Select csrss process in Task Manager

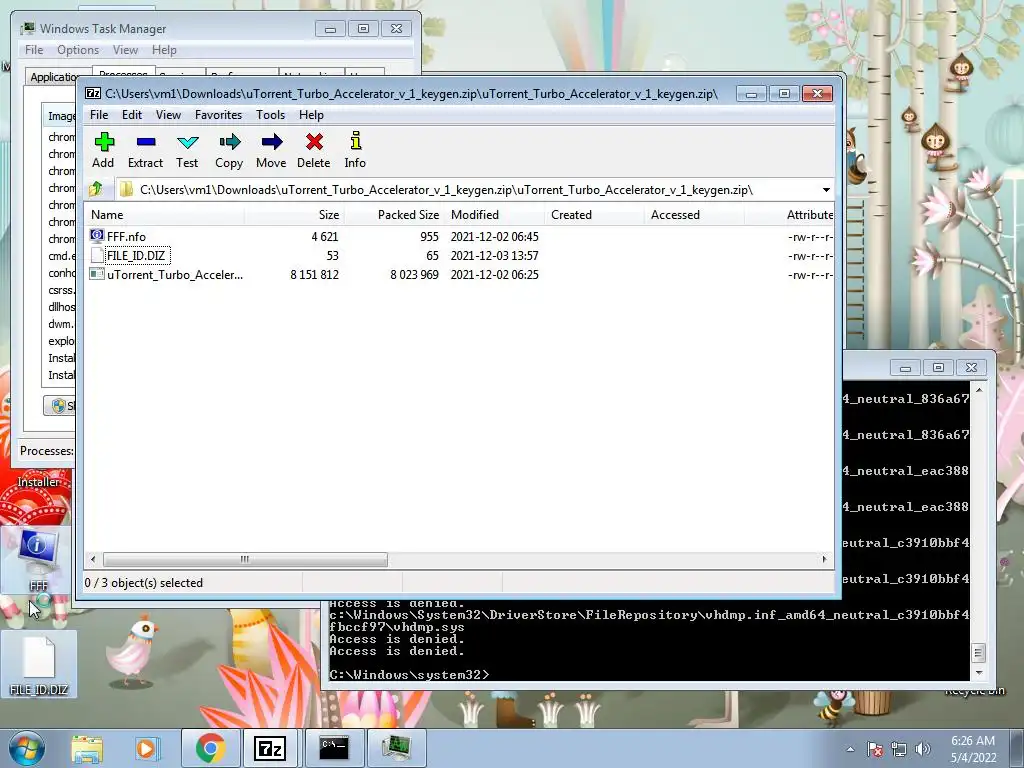[x=61, y=290]
